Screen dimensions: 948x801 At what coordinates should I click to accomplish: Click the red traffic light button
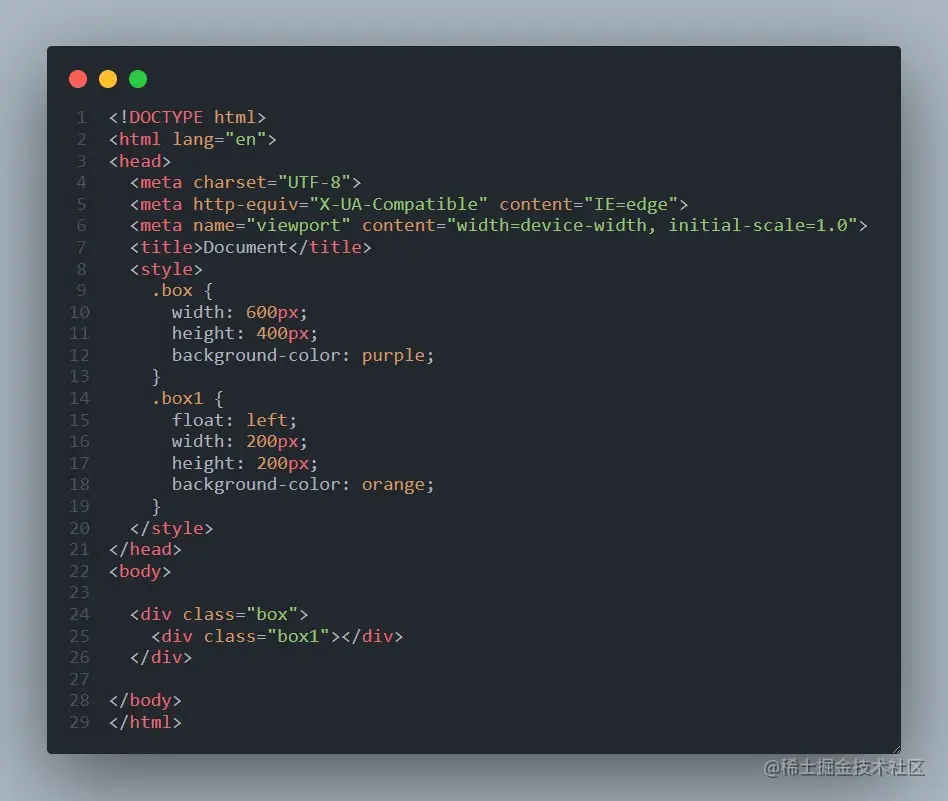point(78,79)
